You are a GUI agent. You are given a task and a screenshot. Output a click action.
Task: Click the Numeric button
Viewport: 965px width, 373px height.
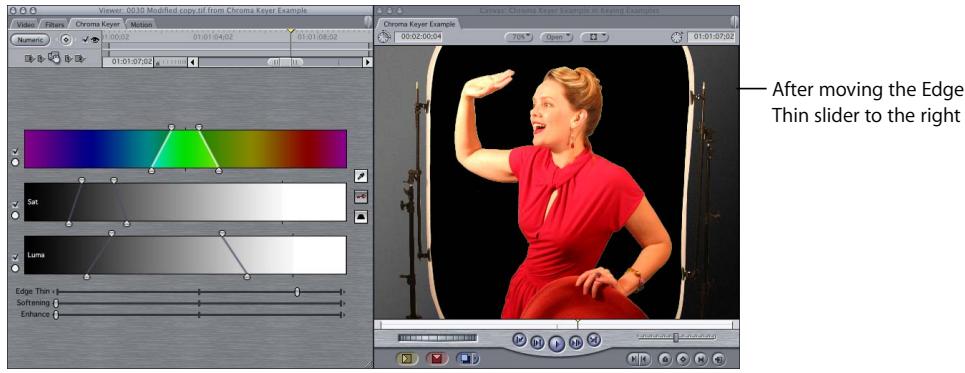tap(30, 39)
